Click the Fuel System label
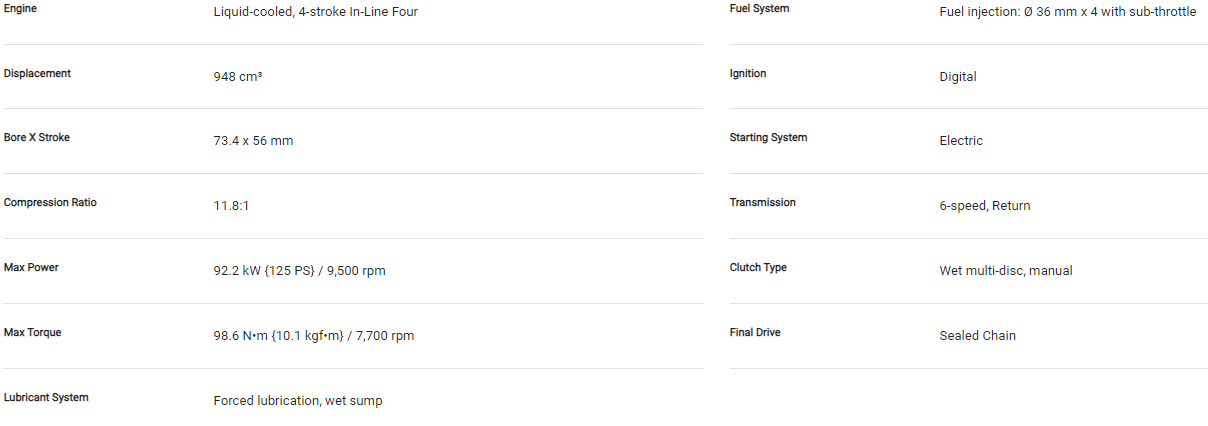1208x426 pixels. tap(759, 8)
